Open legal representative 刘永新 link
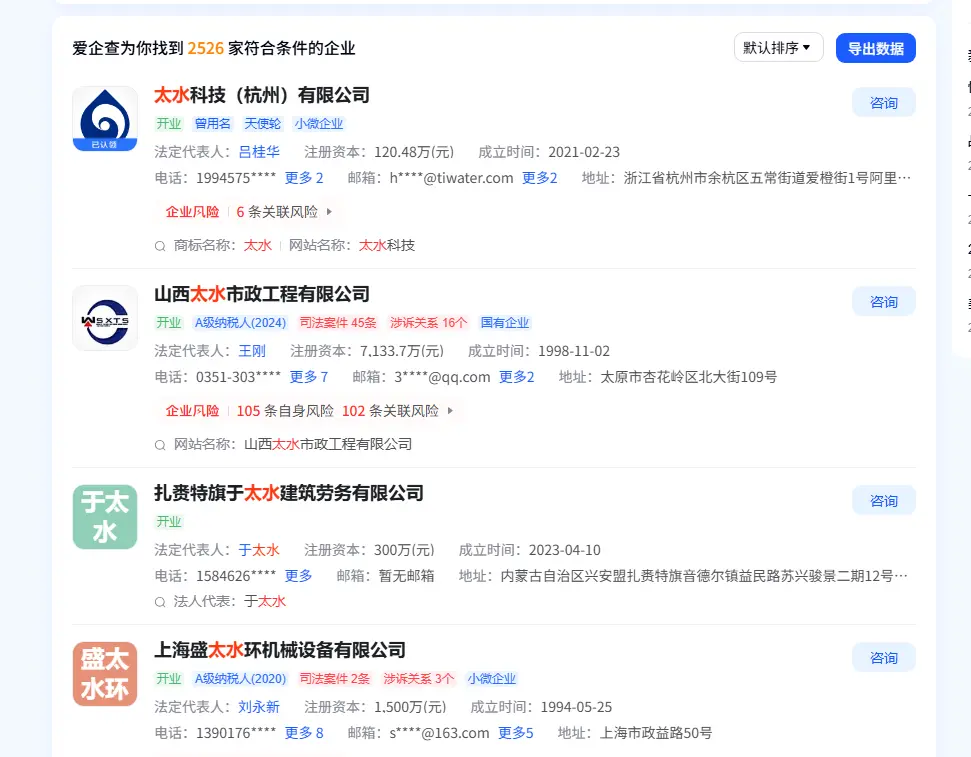Screen dimensions: 971x757 coord(259,707)
